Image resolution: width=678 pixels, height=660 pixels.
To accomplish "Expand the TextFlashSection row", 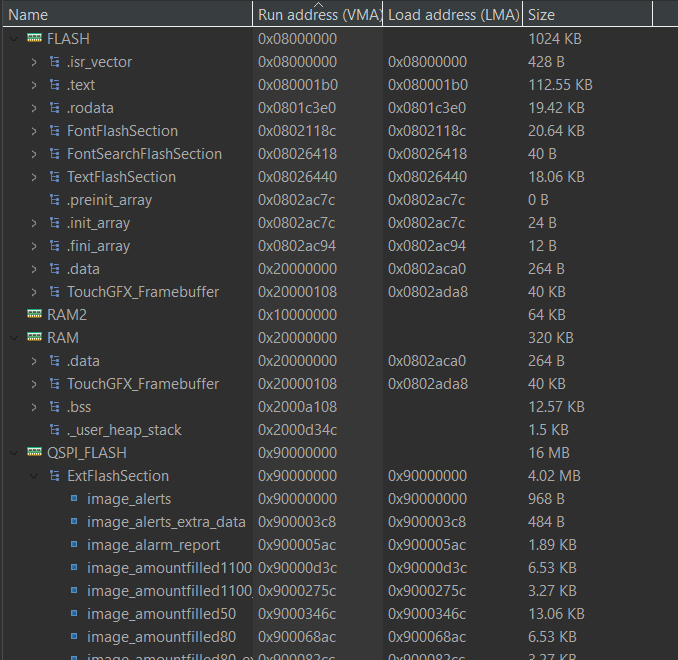I will coord(34,177).
